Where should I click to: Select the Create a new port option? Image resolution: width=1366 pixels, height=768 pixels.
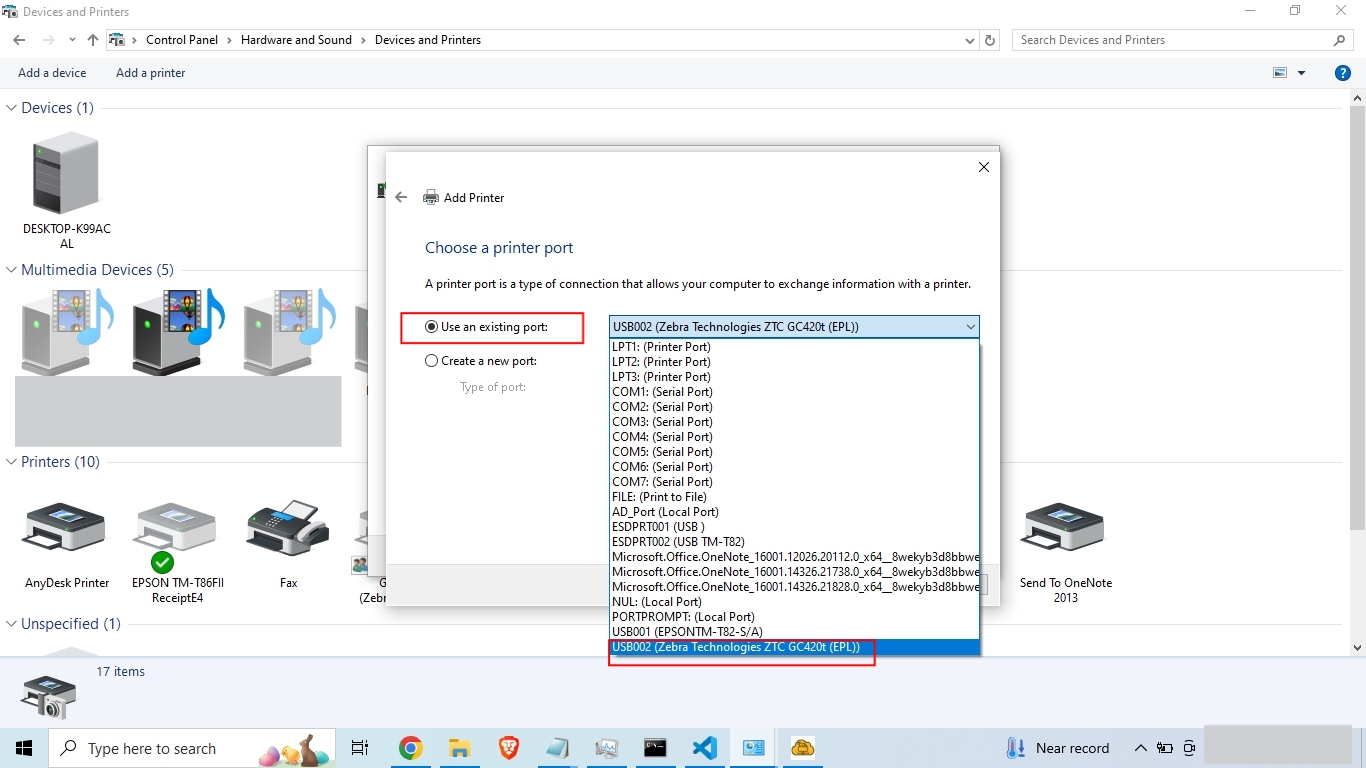(481, 361)
